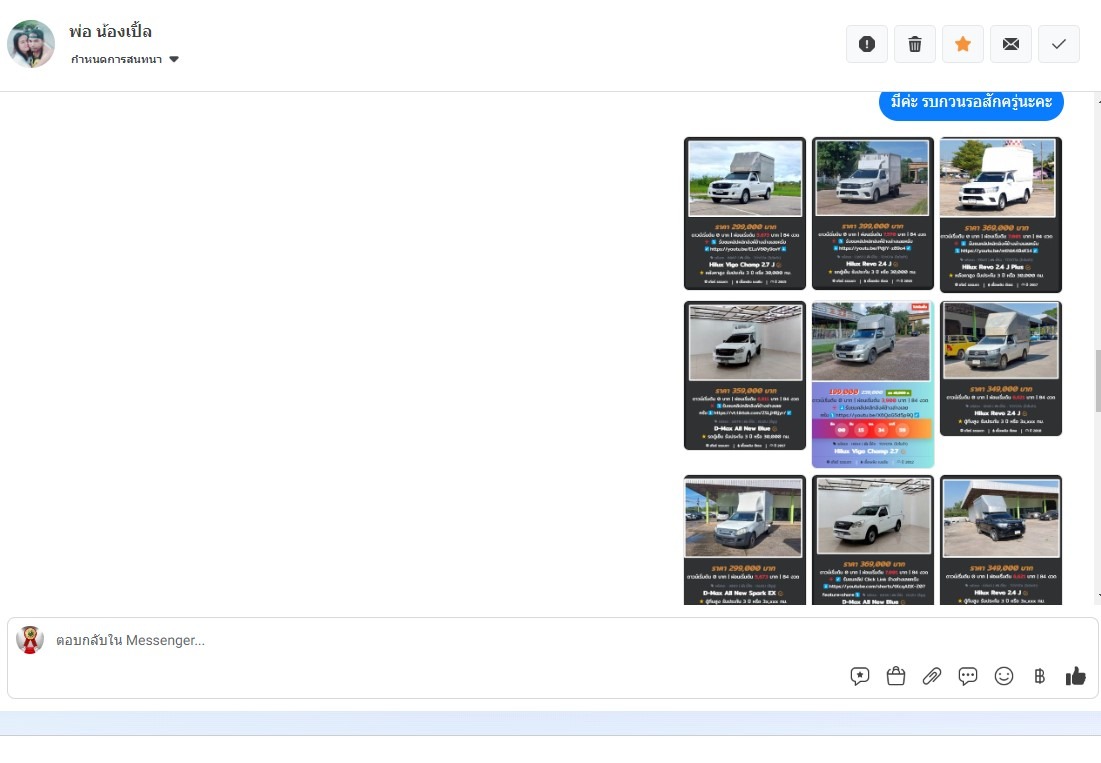This screenshot has height=763, width=1101.
Task: Open saved replies star-bubble icon
Action: 860,676
